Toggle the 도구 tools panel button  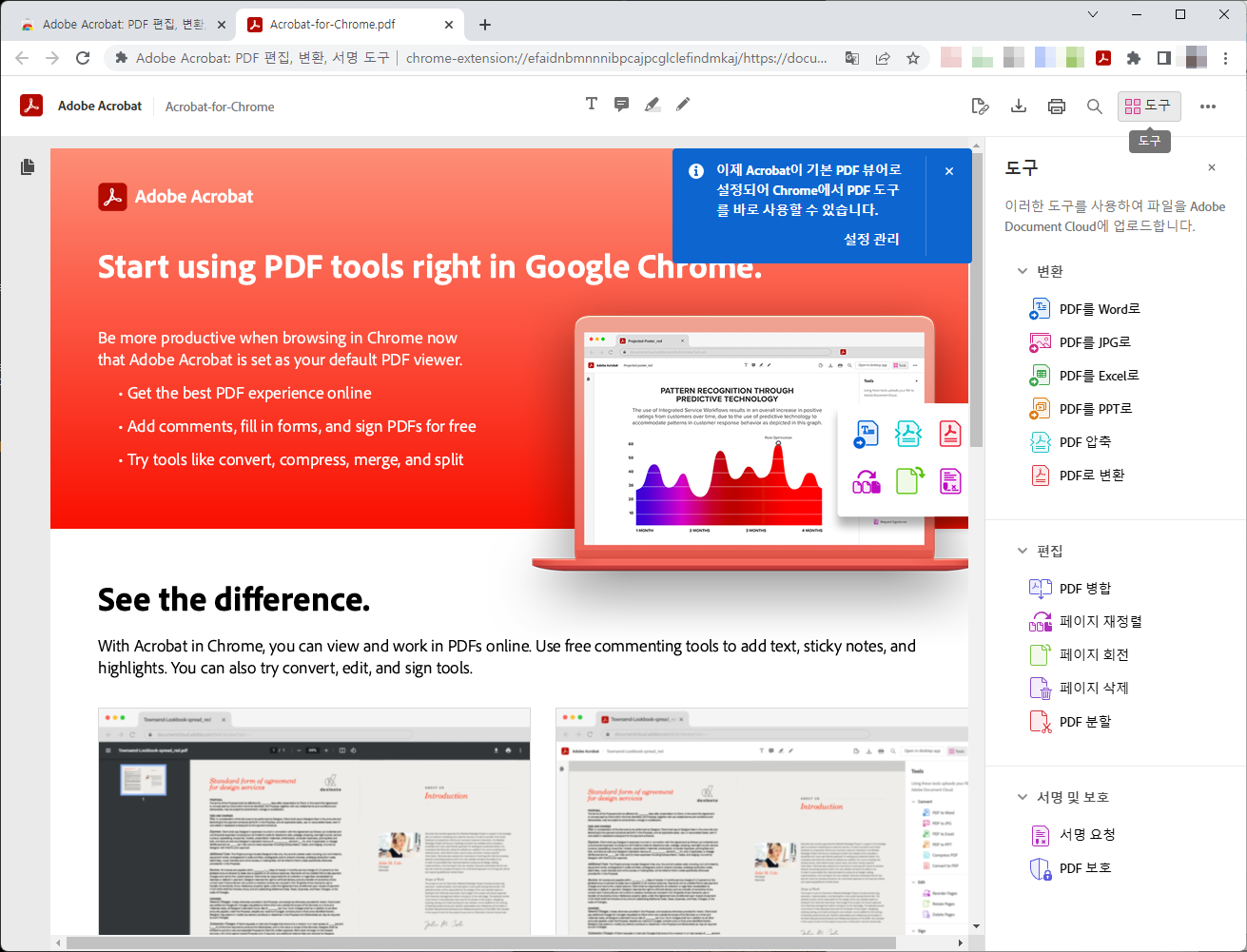[1149, 107]
